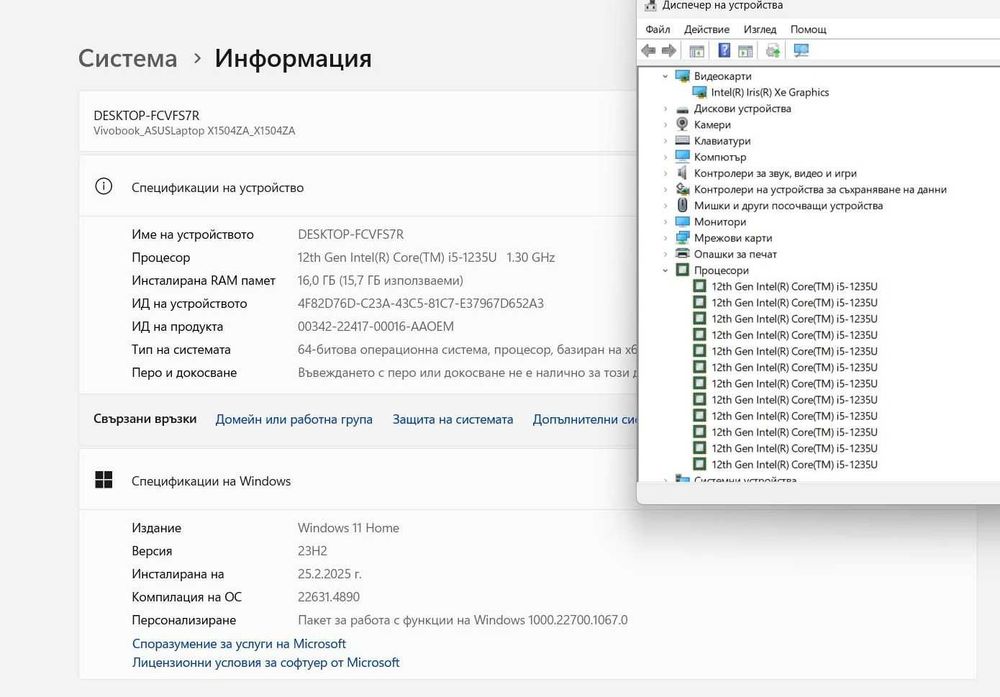Click the version value 23H2
This screenshot has width=1000, height=697.
pyautogui.click(x=312, y=551)
